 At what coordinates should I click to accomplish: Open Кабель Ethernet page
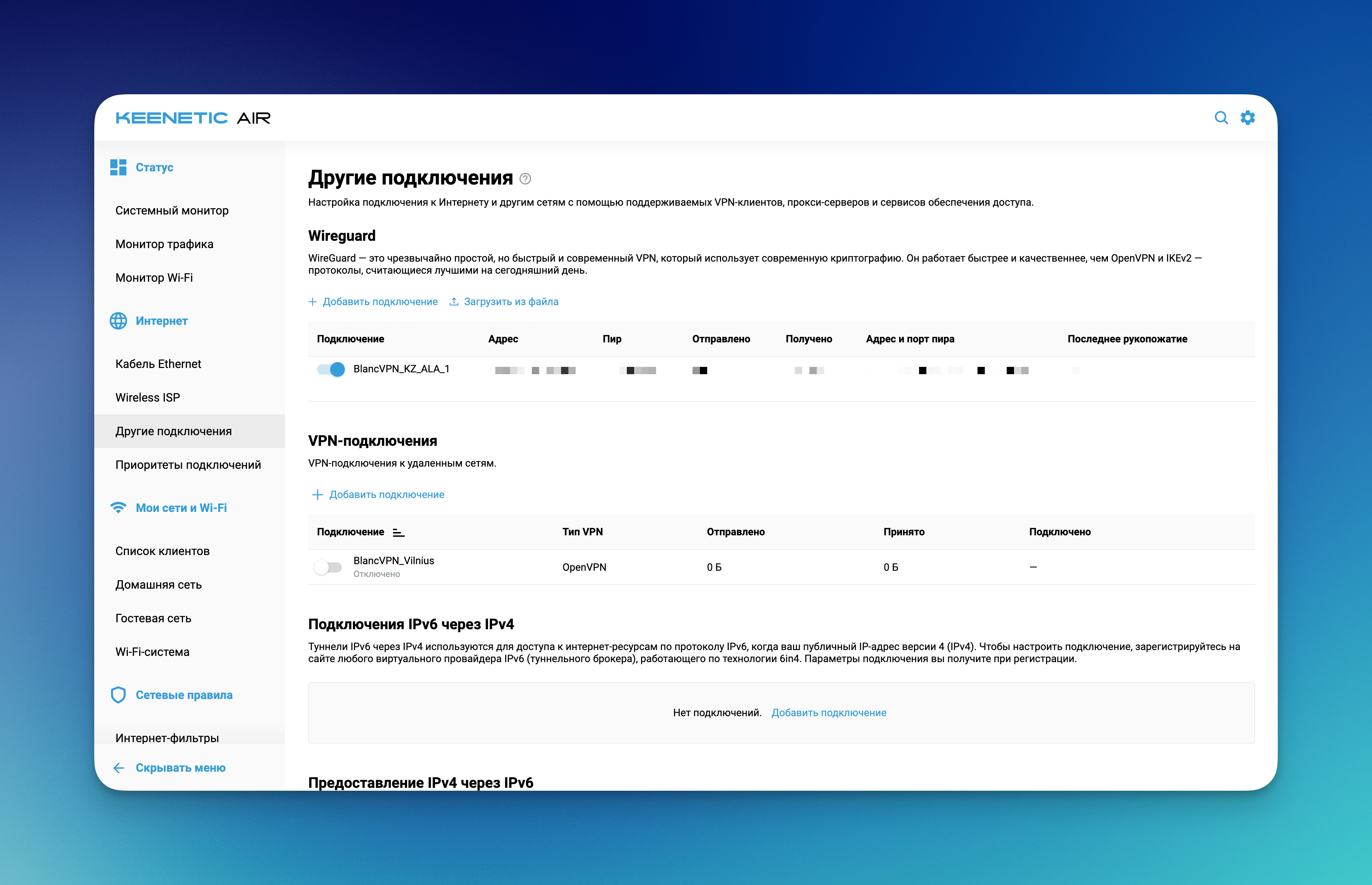pyautogui.click(x=158, y=364)
